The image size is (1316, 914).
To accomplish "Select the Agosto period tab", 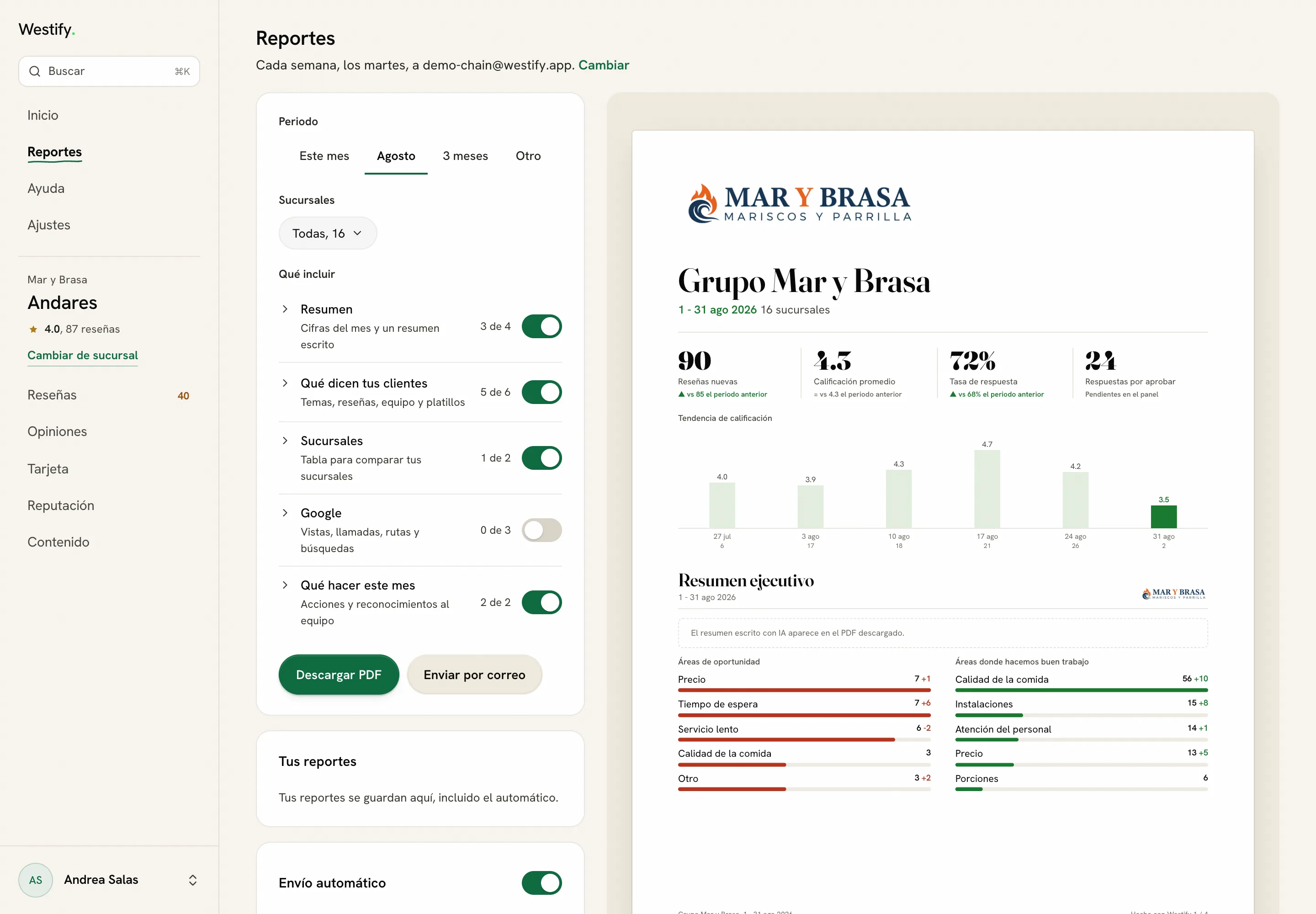I will click(x=396, y=156).
